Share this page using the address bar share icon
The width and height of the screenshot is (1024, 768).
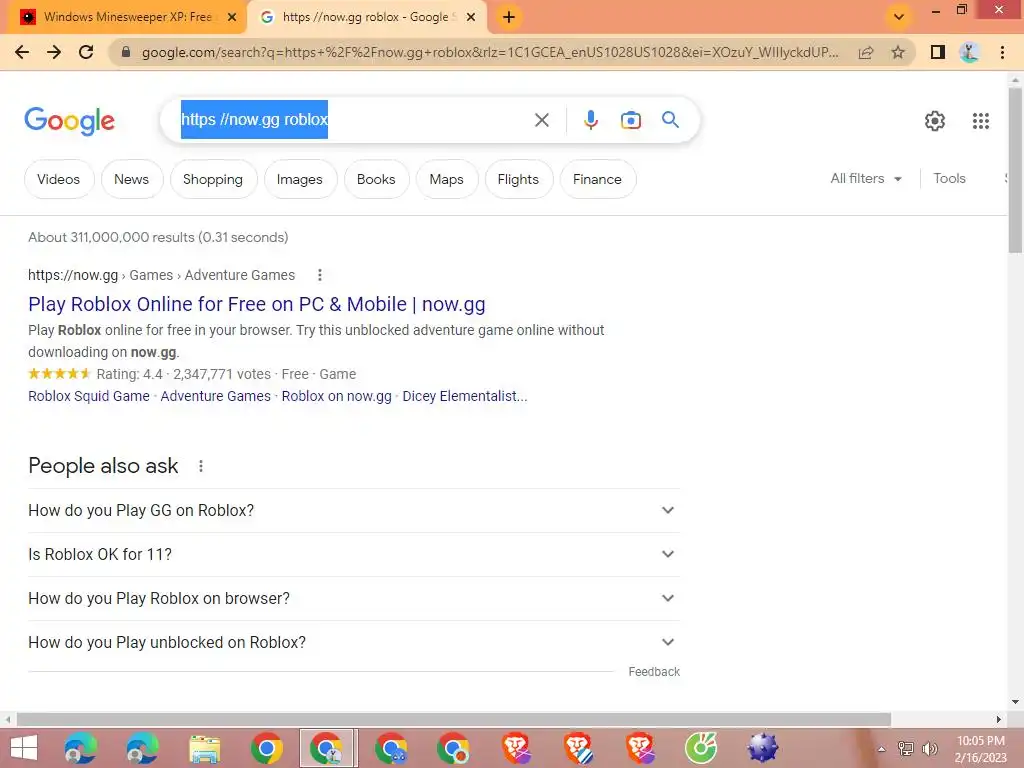(865, 52)
